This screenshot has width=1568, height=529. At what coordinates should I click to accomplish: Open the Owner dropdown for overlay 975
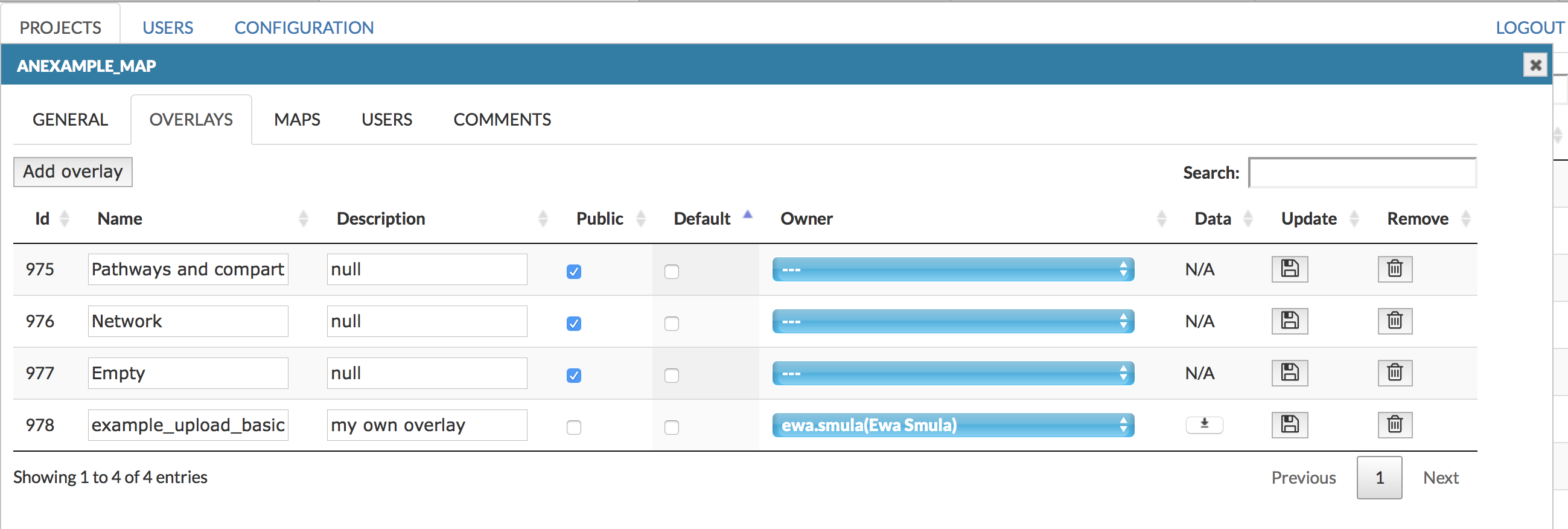click(x=952, y=269)
